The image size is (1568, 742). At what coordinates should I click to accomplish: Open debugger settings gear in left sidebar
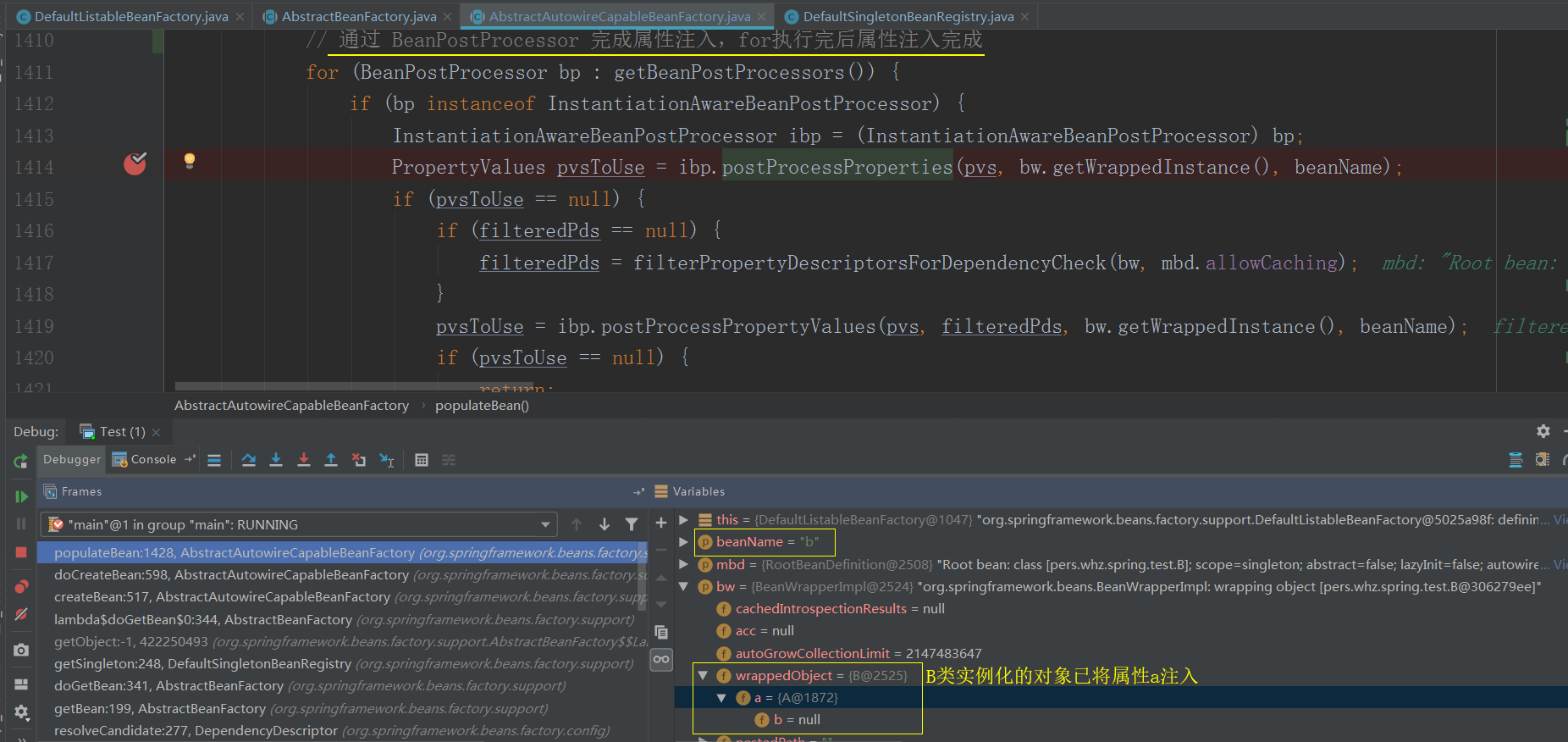pos(21,712)
